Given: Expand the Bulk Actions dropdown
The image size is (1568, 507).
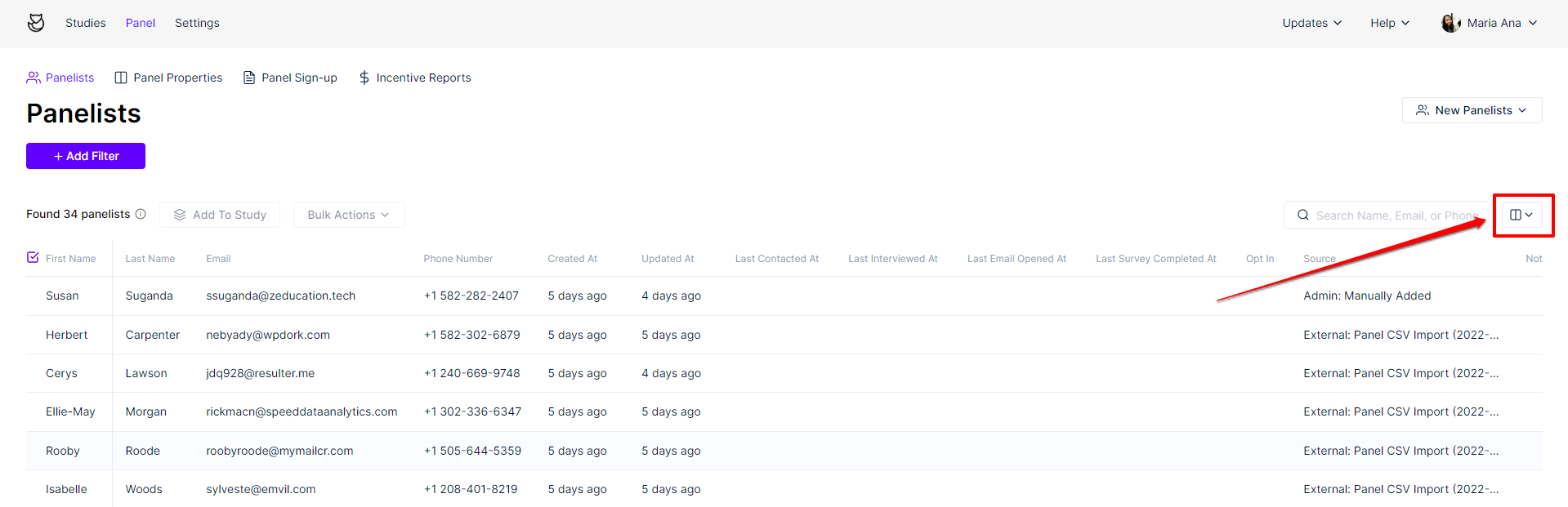Looking at the screenshot, I should 349,215.
